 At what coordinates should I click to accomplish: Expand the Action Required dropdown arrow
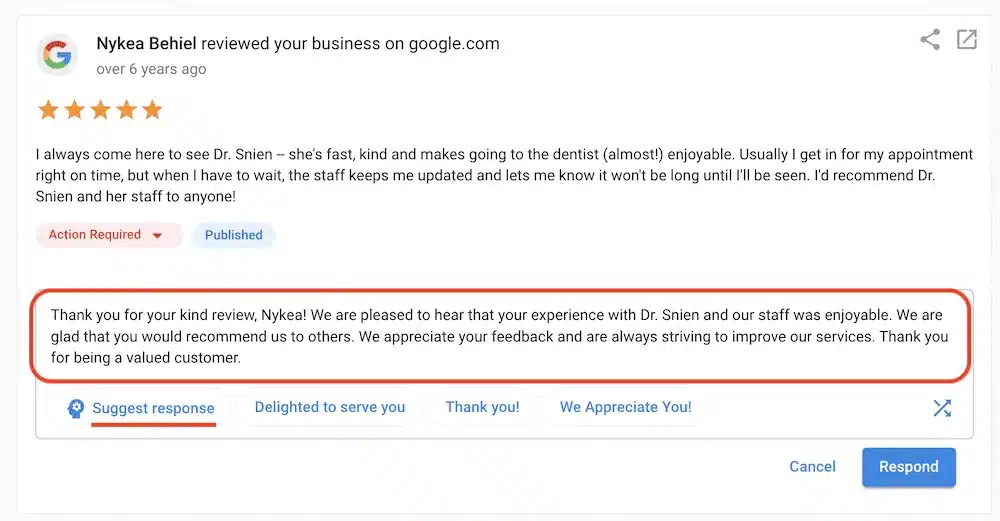click(x=157, y=236)
